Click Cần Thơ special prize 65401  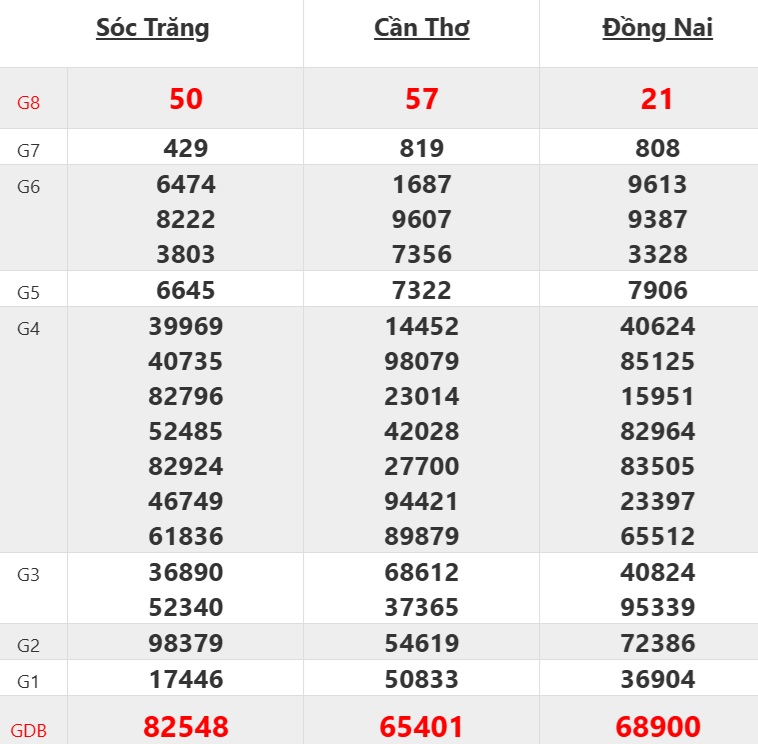[x=421, y=727]
